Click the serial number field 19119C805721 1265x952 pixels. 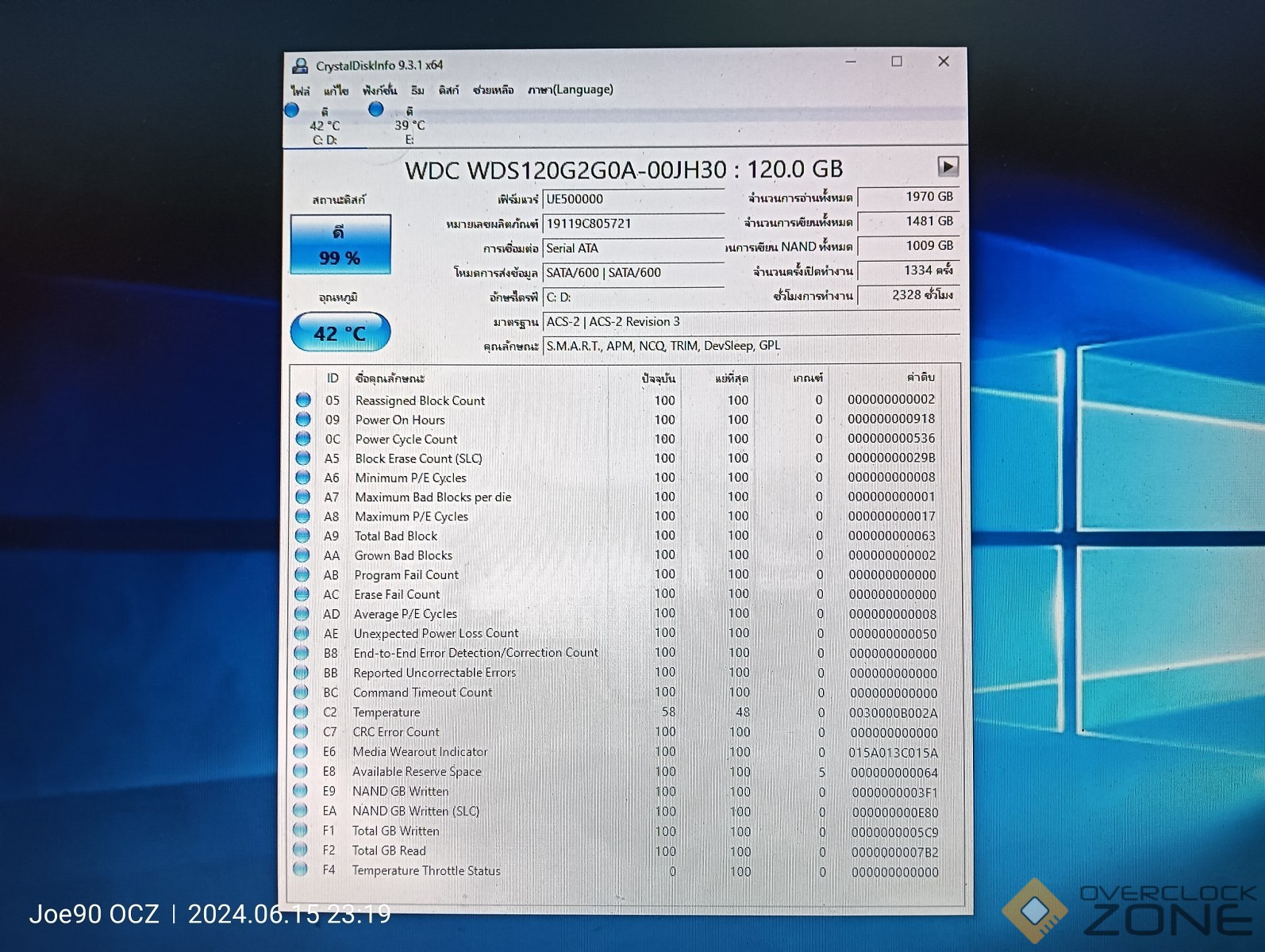632,224
